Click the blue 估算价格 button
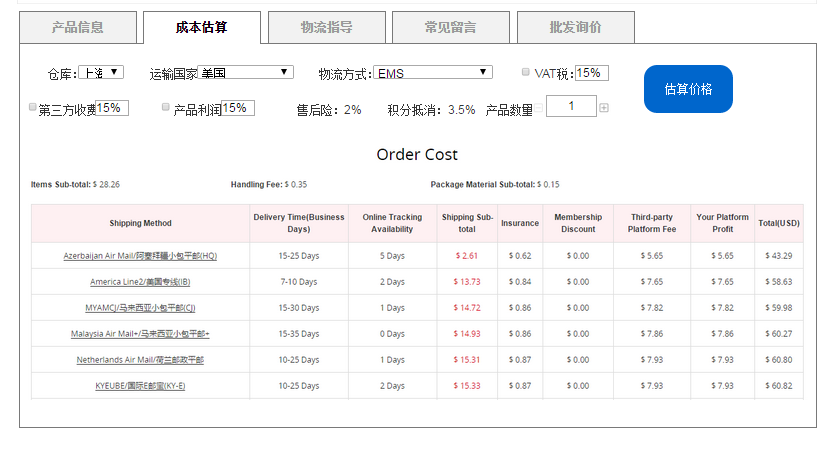Image resolution: width=839 pixels, height=449 pixels. [x=688, y=89]
